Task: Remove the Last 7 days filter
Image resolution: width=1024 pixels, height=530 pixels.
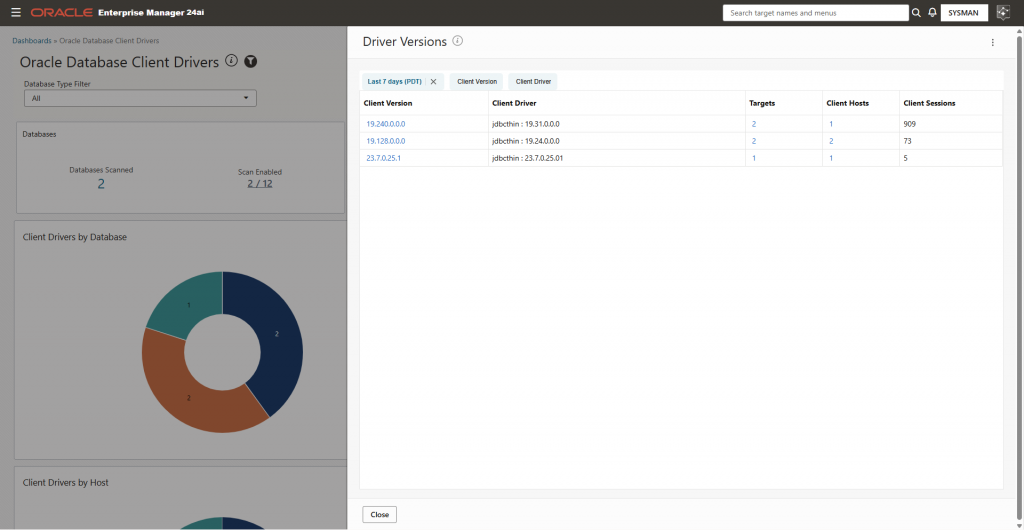Action: pos(433,82)
